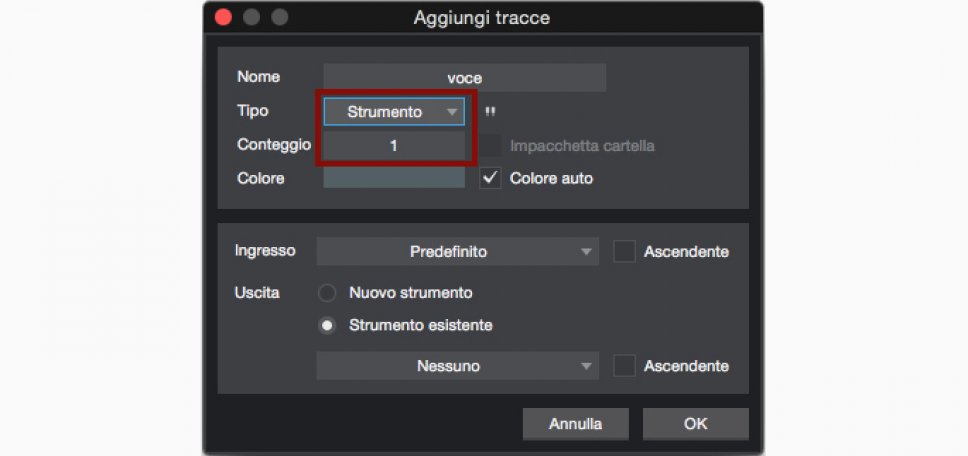The width and height of the screenshot is (968, 456).
Task: Click the gray minimize button in the title bar
Action: (x=251, y=18)
